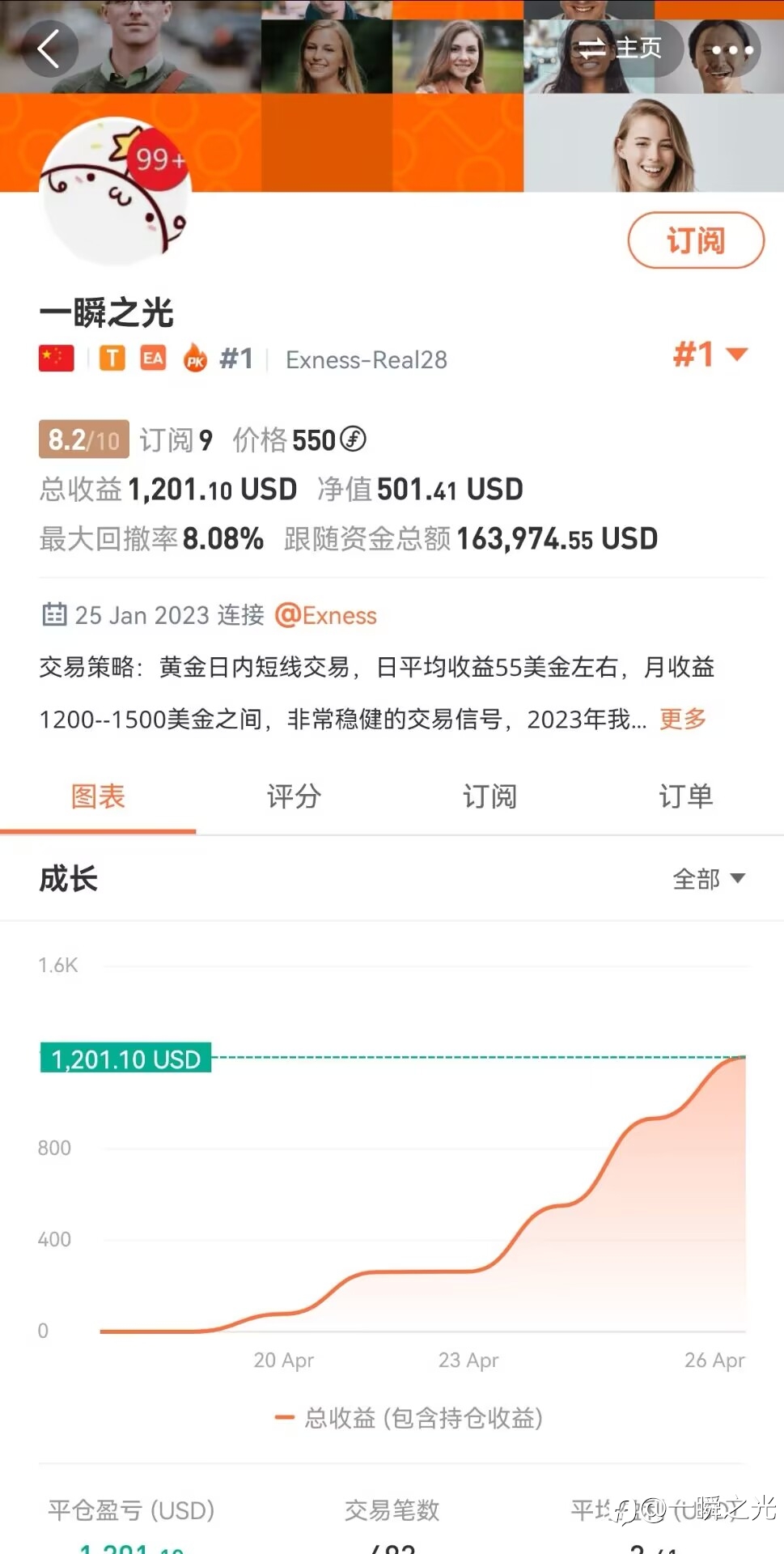Expand strategy description with 更多

pyautogui.click(x=683, y=719)
